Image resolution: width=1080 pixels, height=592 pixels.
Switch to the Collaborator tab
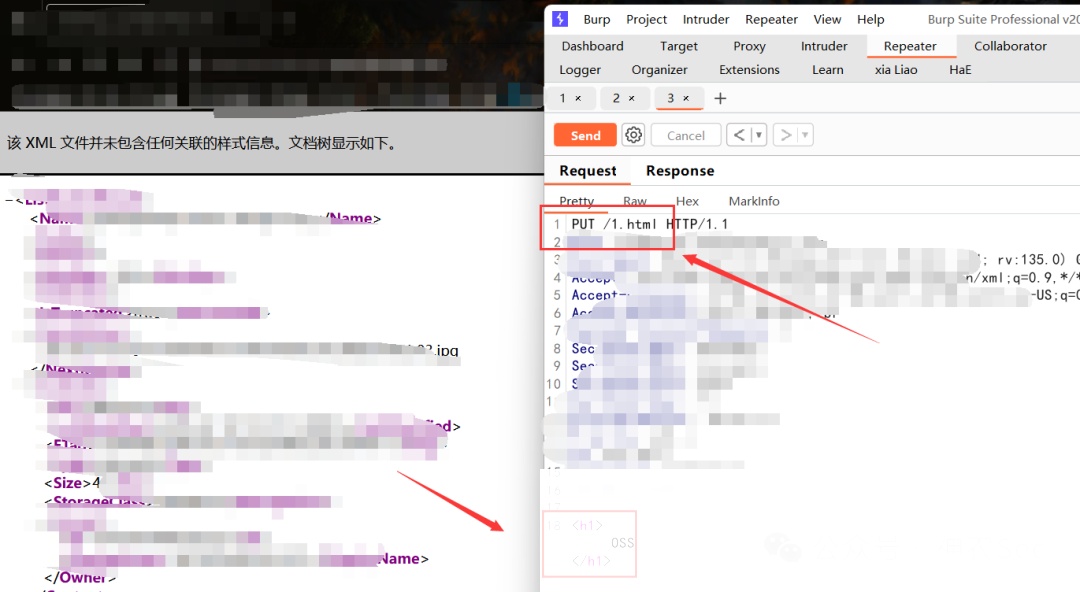pos(1010,46)
